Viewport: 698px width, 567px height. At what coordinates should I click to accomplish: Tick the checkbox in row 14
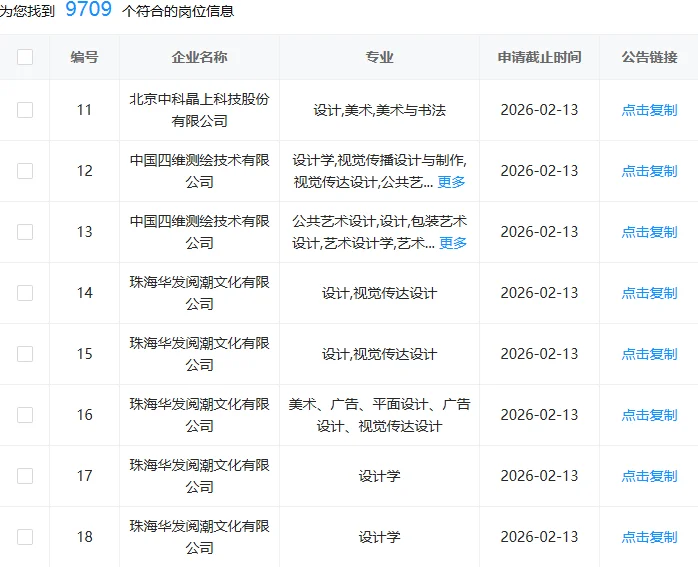point(25,293)
